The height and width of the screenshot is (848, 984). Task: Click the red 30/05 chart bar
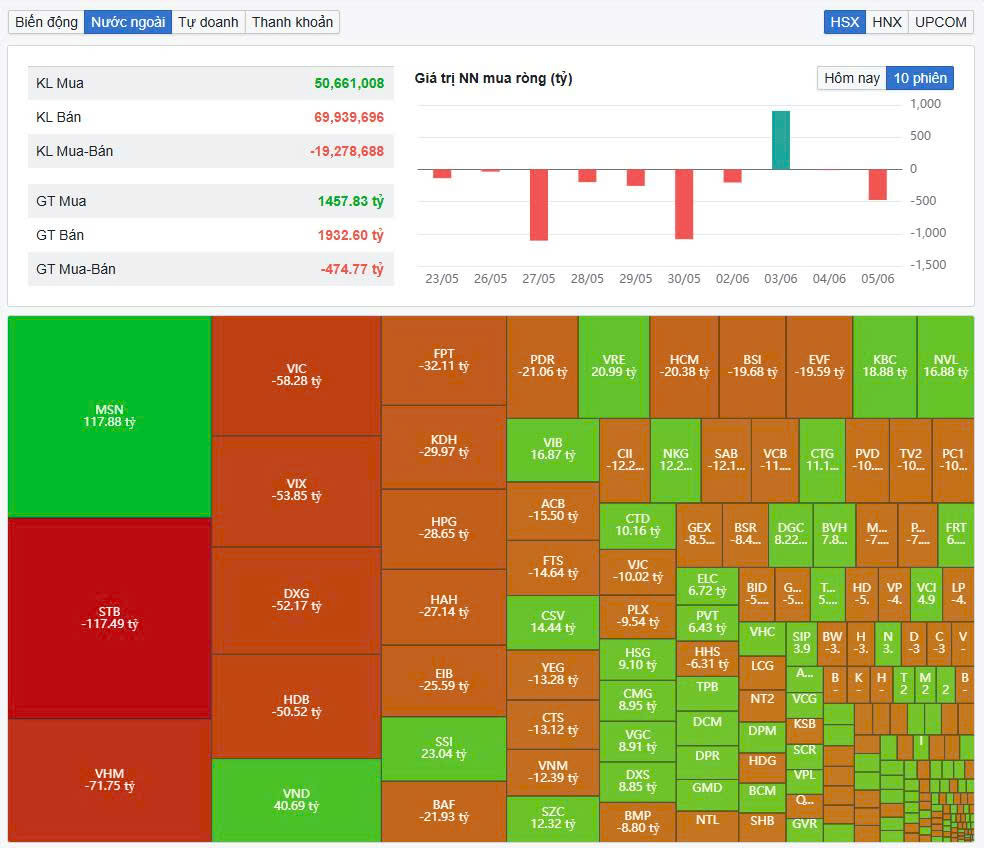[x=684, y=203]
